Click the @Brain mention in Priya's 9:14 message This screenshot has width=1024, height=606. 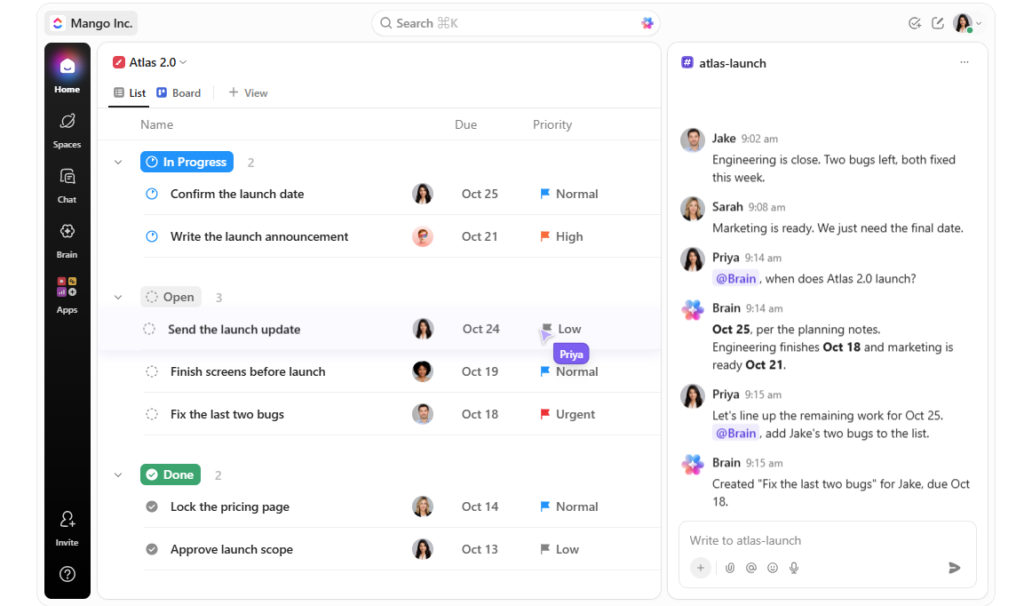tap(735, 279)
